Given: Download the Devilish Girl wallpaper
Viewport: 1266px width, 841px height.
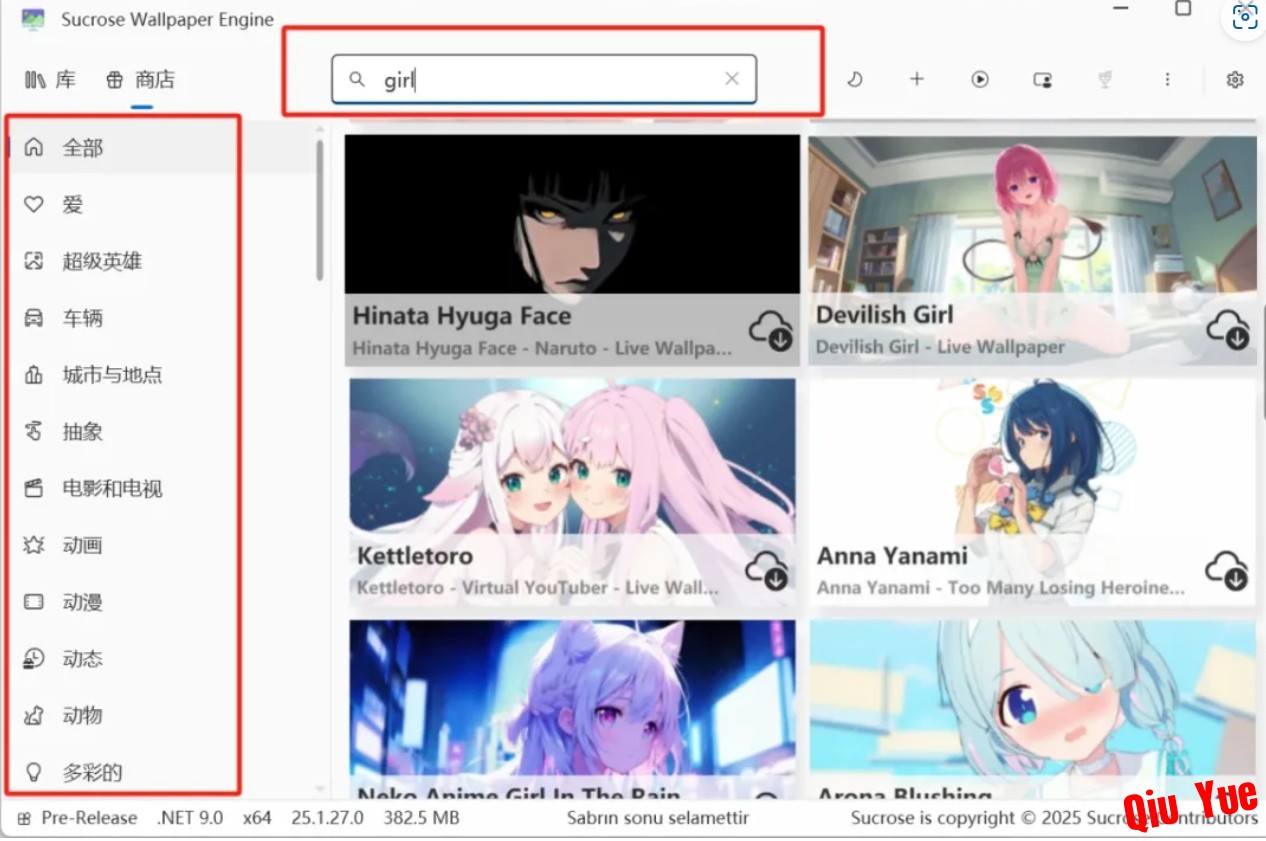Looking at the screenshot, I should coord(1227,329).
